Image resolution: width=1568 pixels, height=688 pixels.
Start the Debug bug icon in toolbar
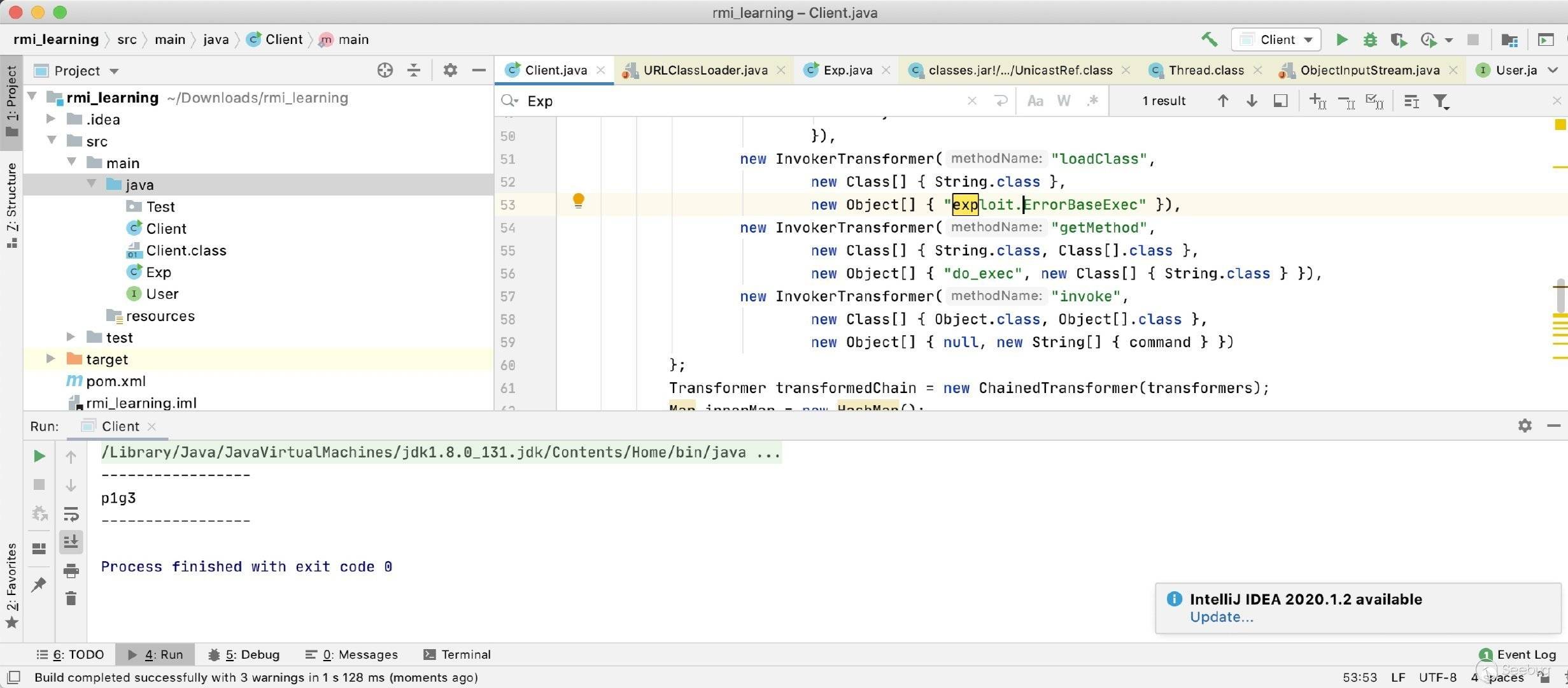click(x=1370, y=39)
